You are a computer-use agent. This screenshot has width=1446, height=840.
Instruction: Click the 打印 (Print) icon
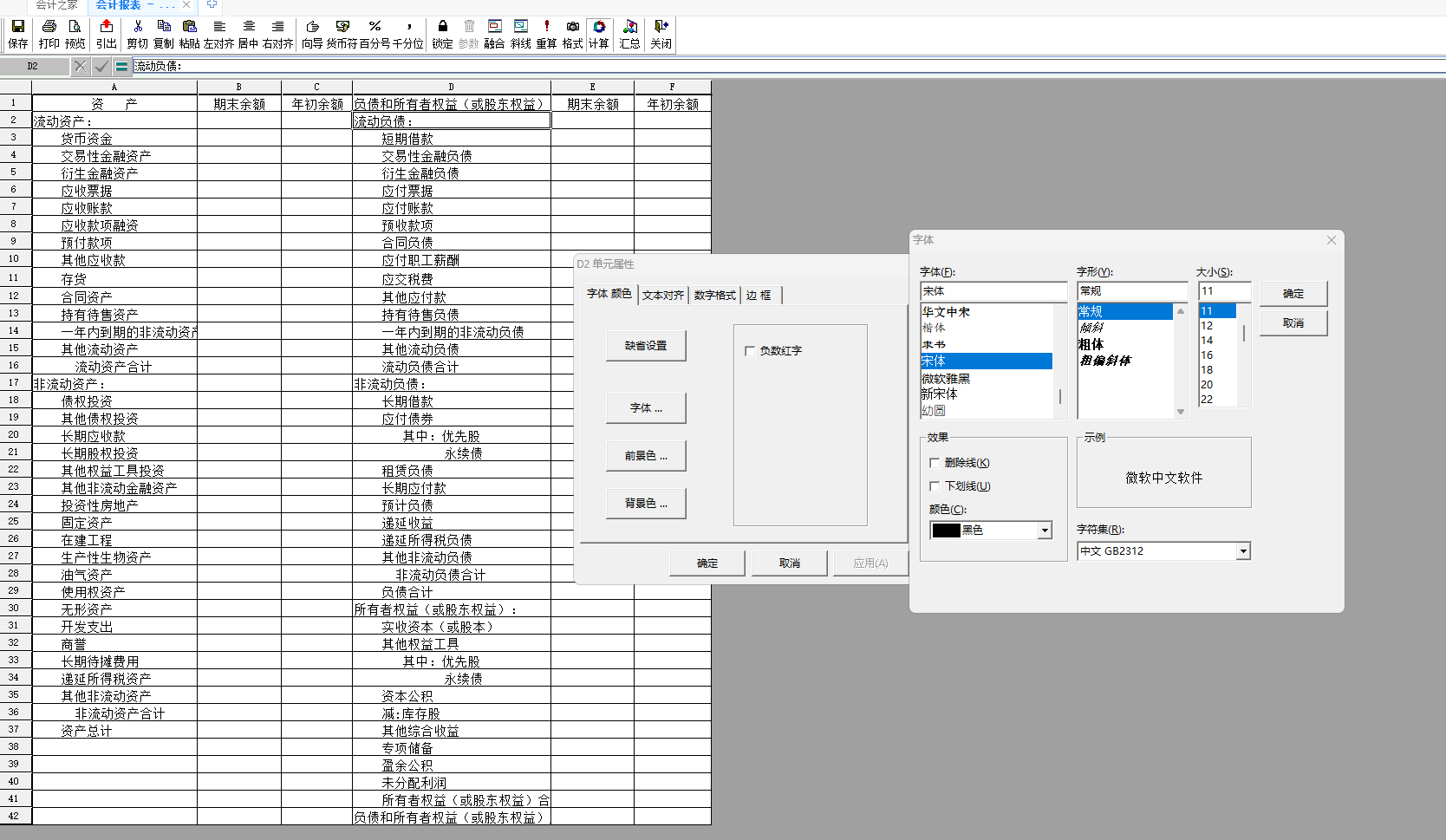(49, 34)
